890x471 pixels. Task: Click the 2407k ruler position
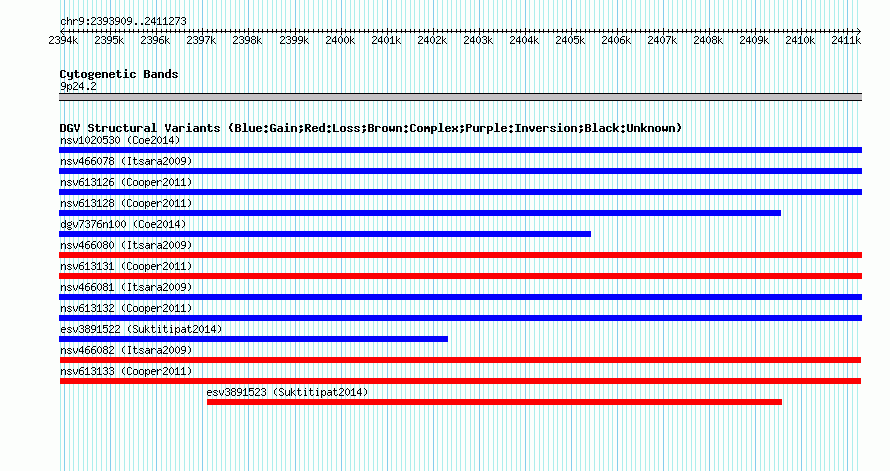click(662, 40)
